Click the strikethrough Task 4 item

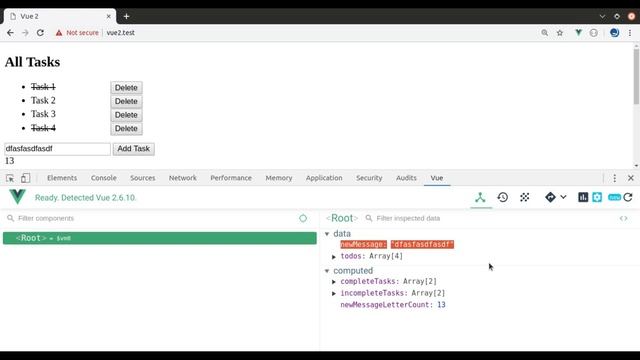pos(43,128)
